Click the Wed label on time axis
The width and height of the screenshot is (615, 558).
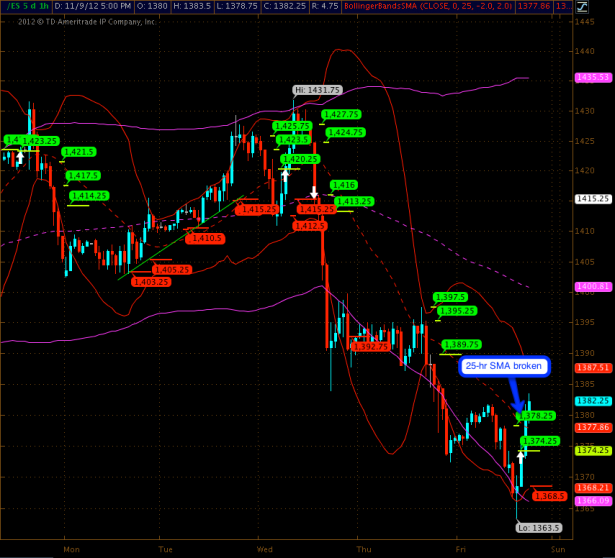[264, 549]
